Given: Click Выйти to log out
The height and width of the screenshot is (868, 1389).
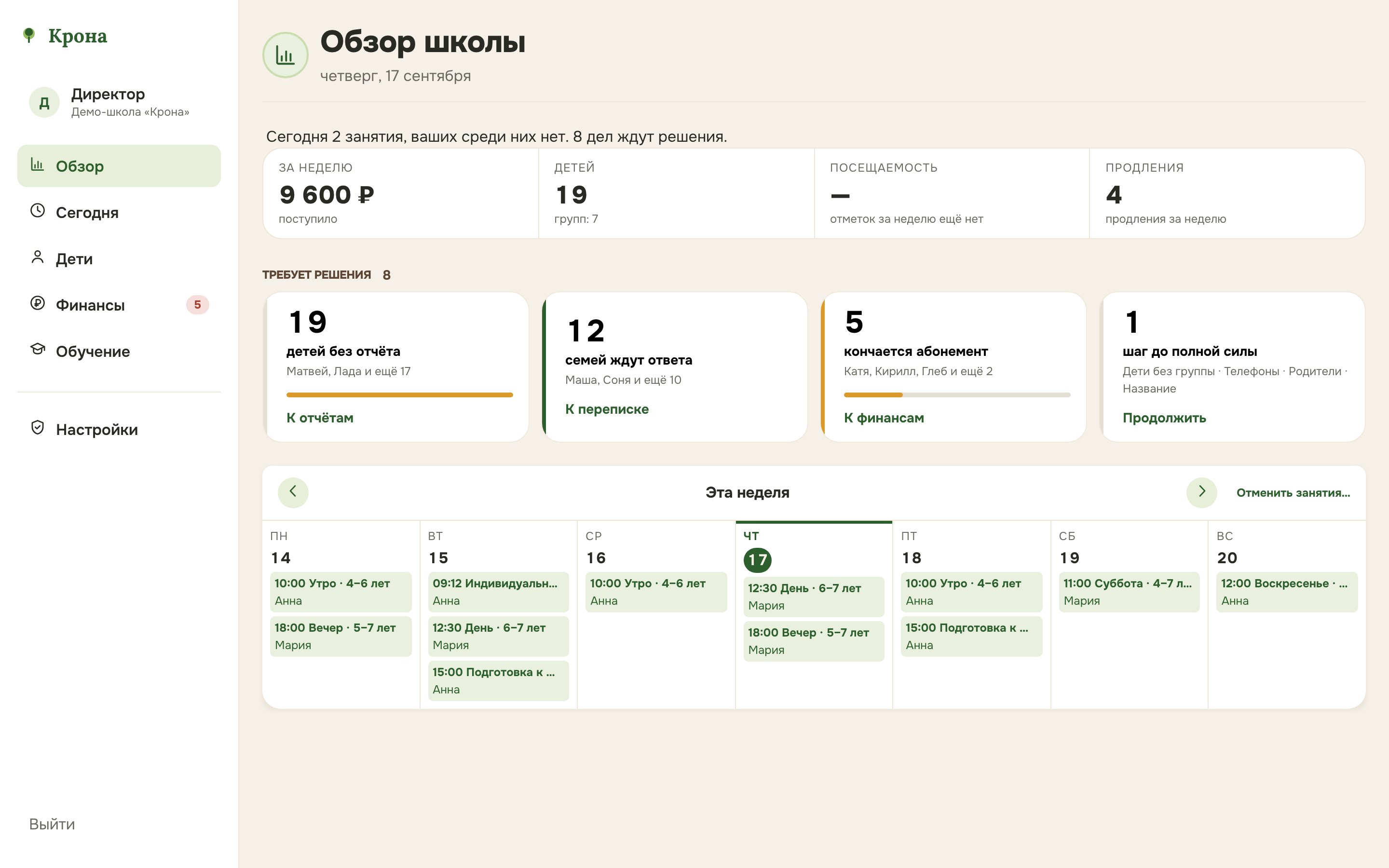Looking at the screenshot, I should tap(52, 825).
